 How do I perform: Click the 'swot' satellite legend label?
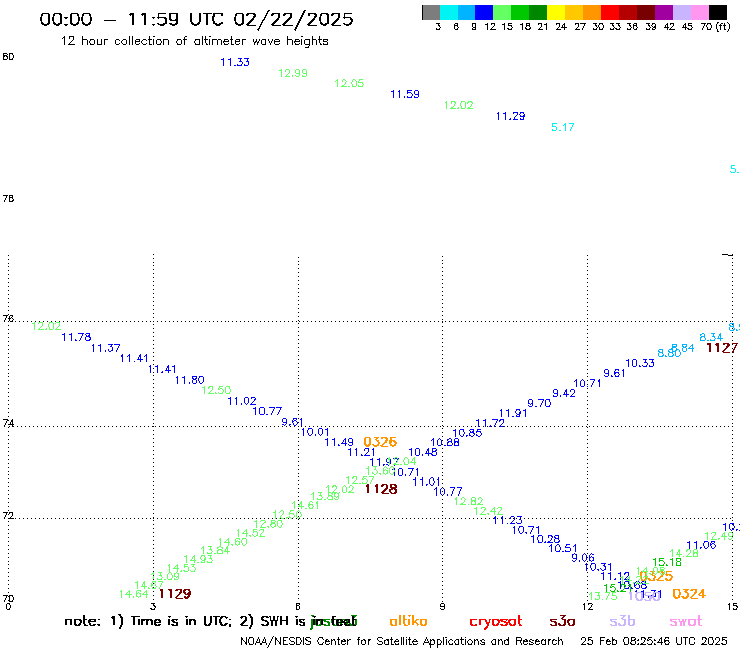pyautogui.click(x=686, y=621)
